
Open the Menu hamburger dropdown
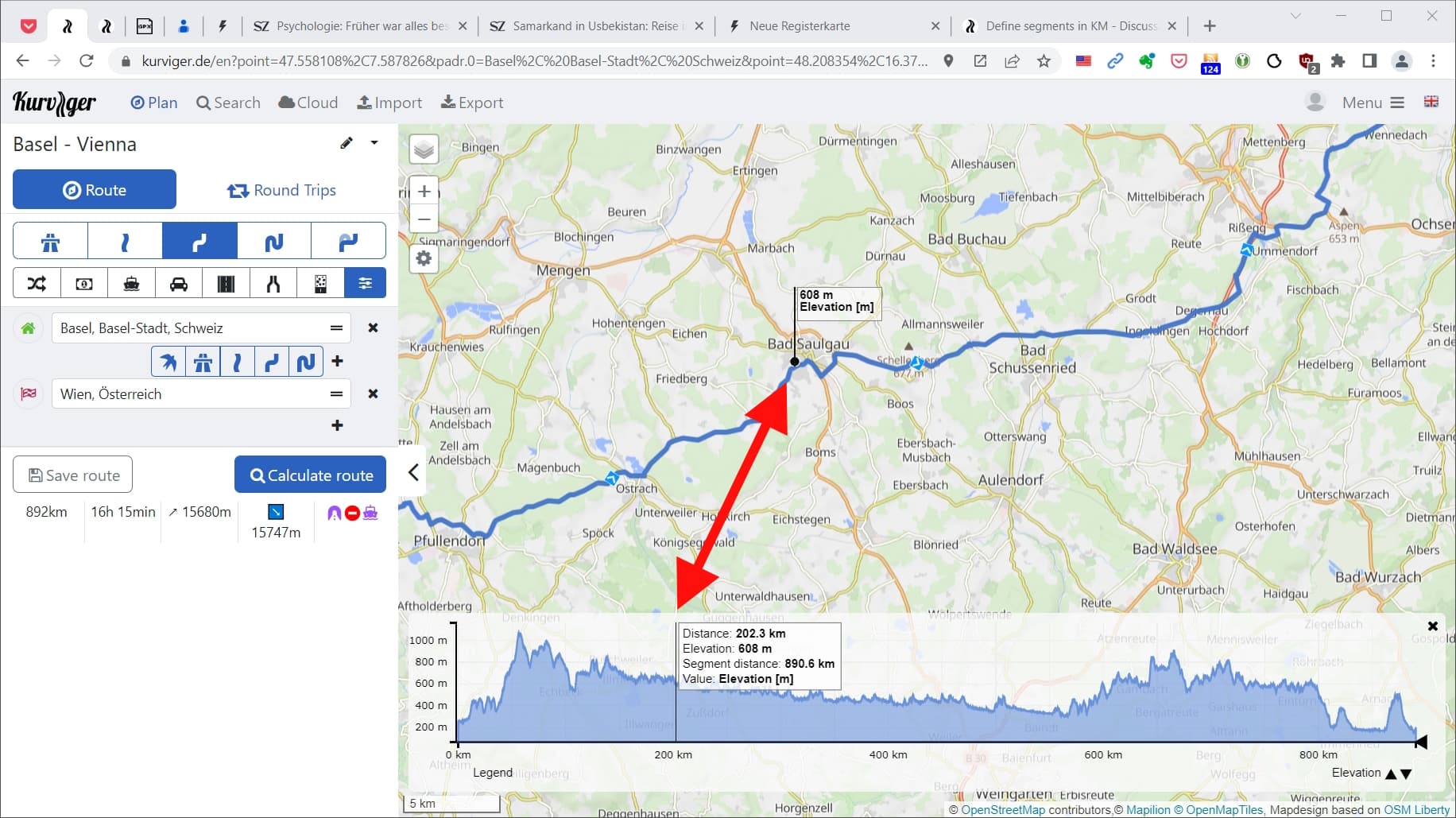coord(1373,103)
